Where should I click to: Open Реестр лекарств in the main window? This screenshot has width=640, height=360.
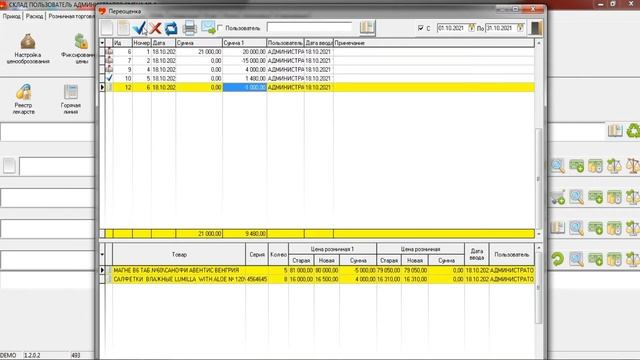24,99
